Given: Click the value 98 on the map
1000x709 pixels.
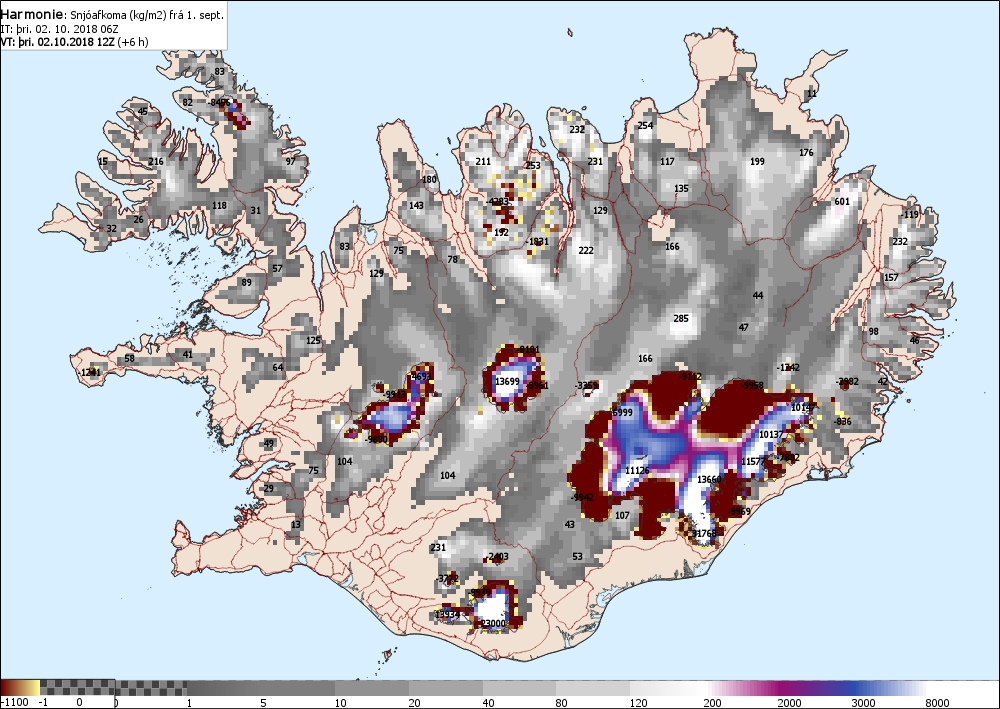Looking at the screenshot, I should click(x=873, y=332).
